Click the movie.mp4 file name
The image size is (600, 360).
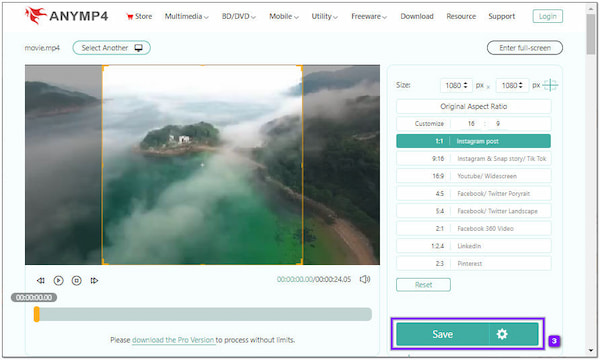[x=42, y=48]
